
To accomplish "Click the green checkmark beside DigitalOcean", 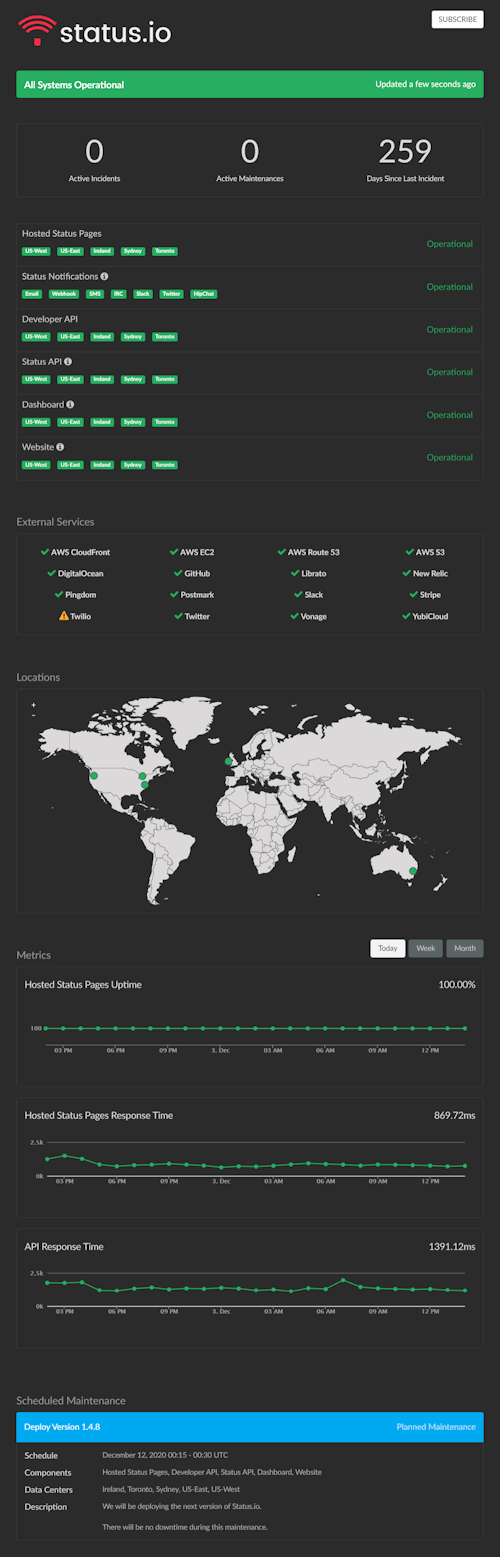I will coord(50,573).
